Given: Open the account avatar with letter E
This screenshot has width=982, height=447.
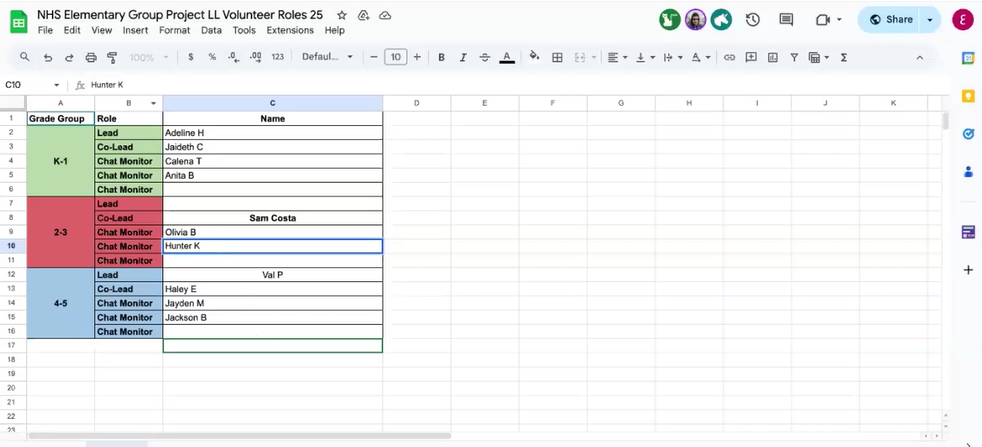Looking at the screenshot, I should pyautogui.click(x=963, y=19).
